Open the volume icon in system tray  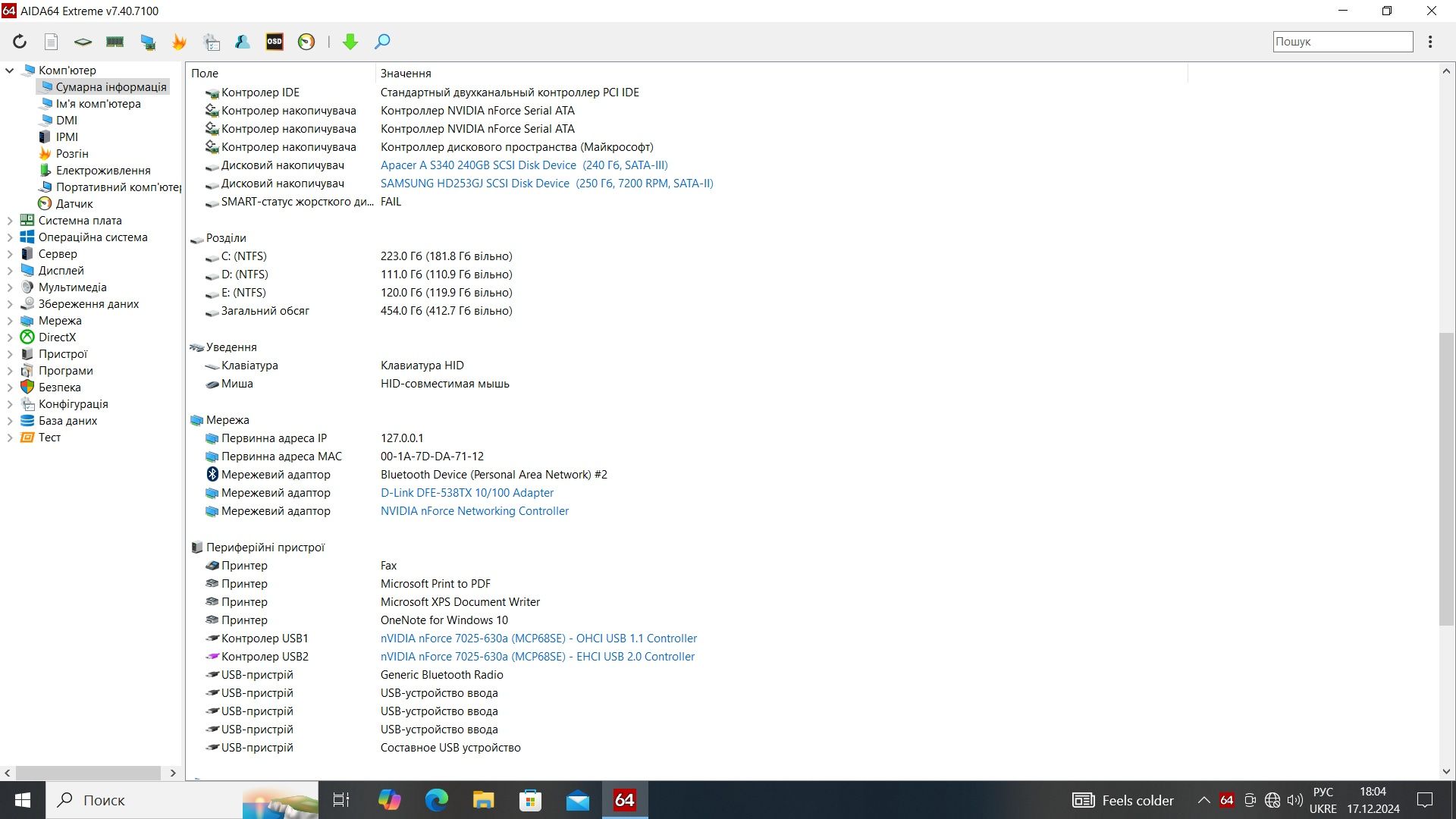[1295, 800]
